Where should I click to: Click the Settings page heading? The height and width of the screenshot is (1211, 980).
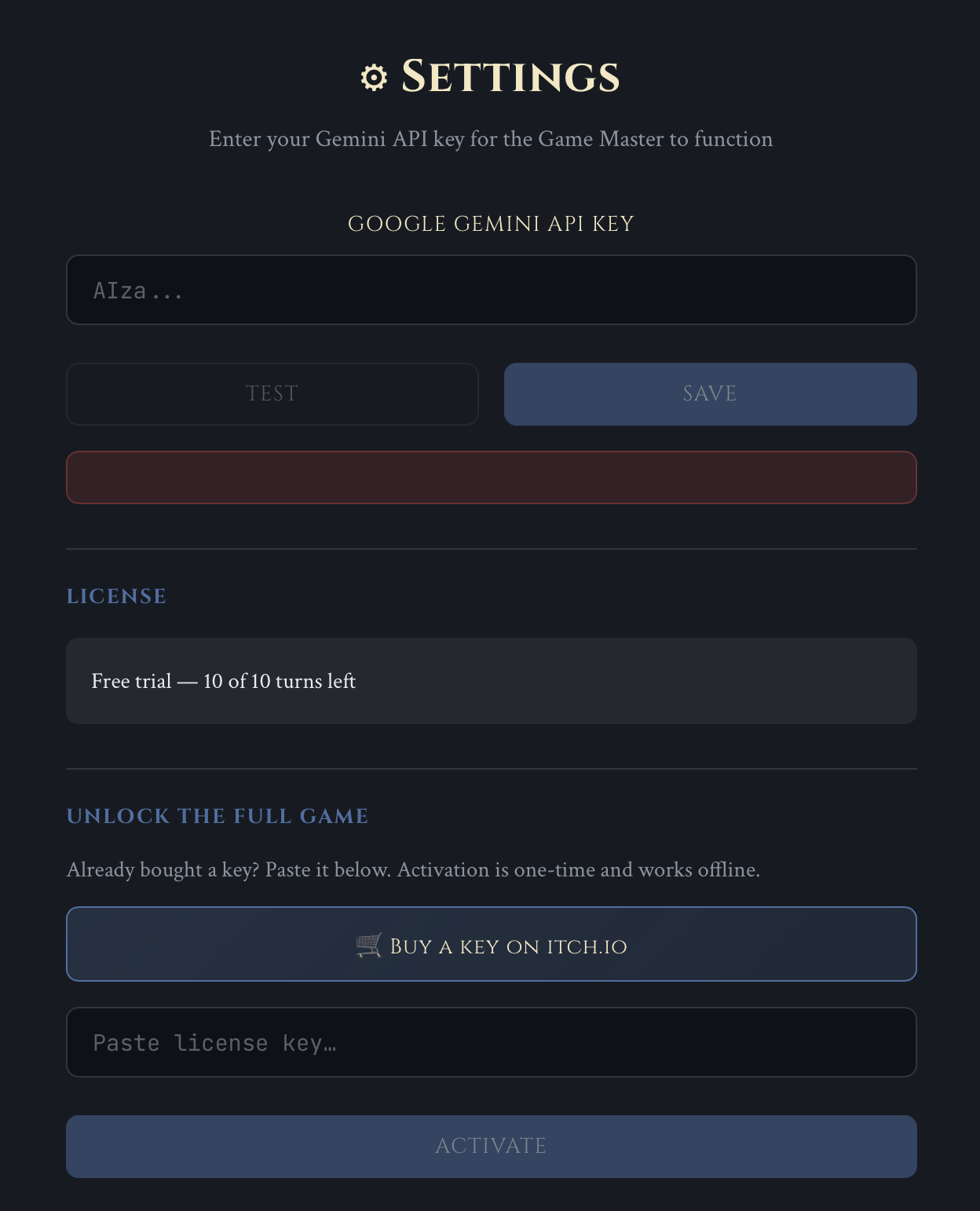click(510, 77)
